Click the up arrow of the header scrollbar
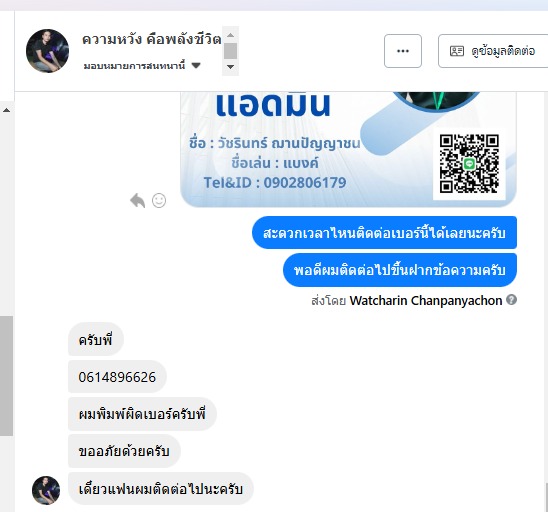548x512 pixels. pos(230,35)
